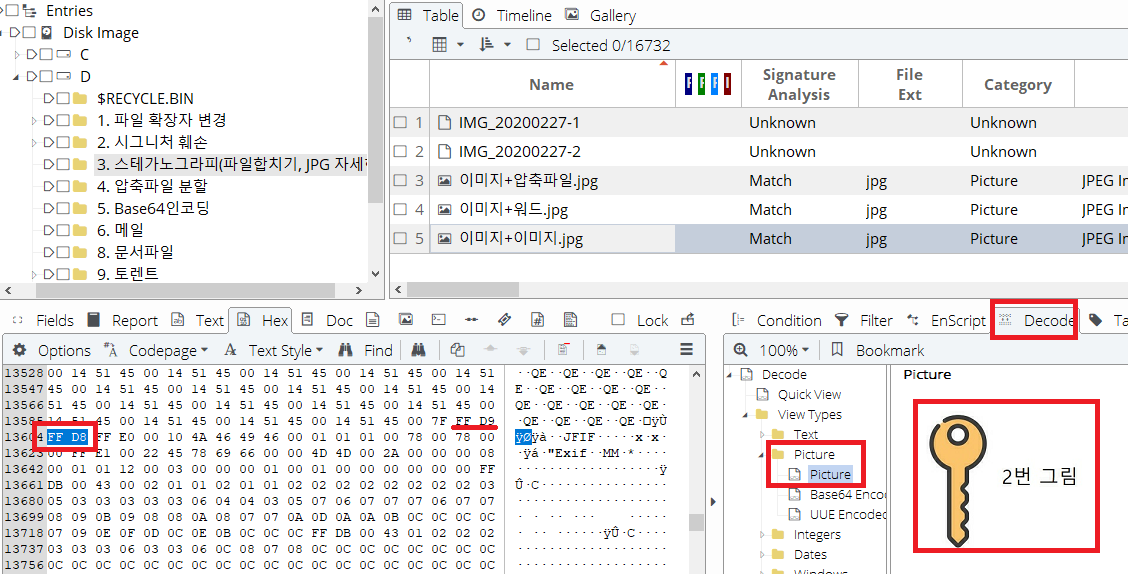Click the Bookmark icon in Decode pane
The image size is (1128, 574).
click(837, 350)
